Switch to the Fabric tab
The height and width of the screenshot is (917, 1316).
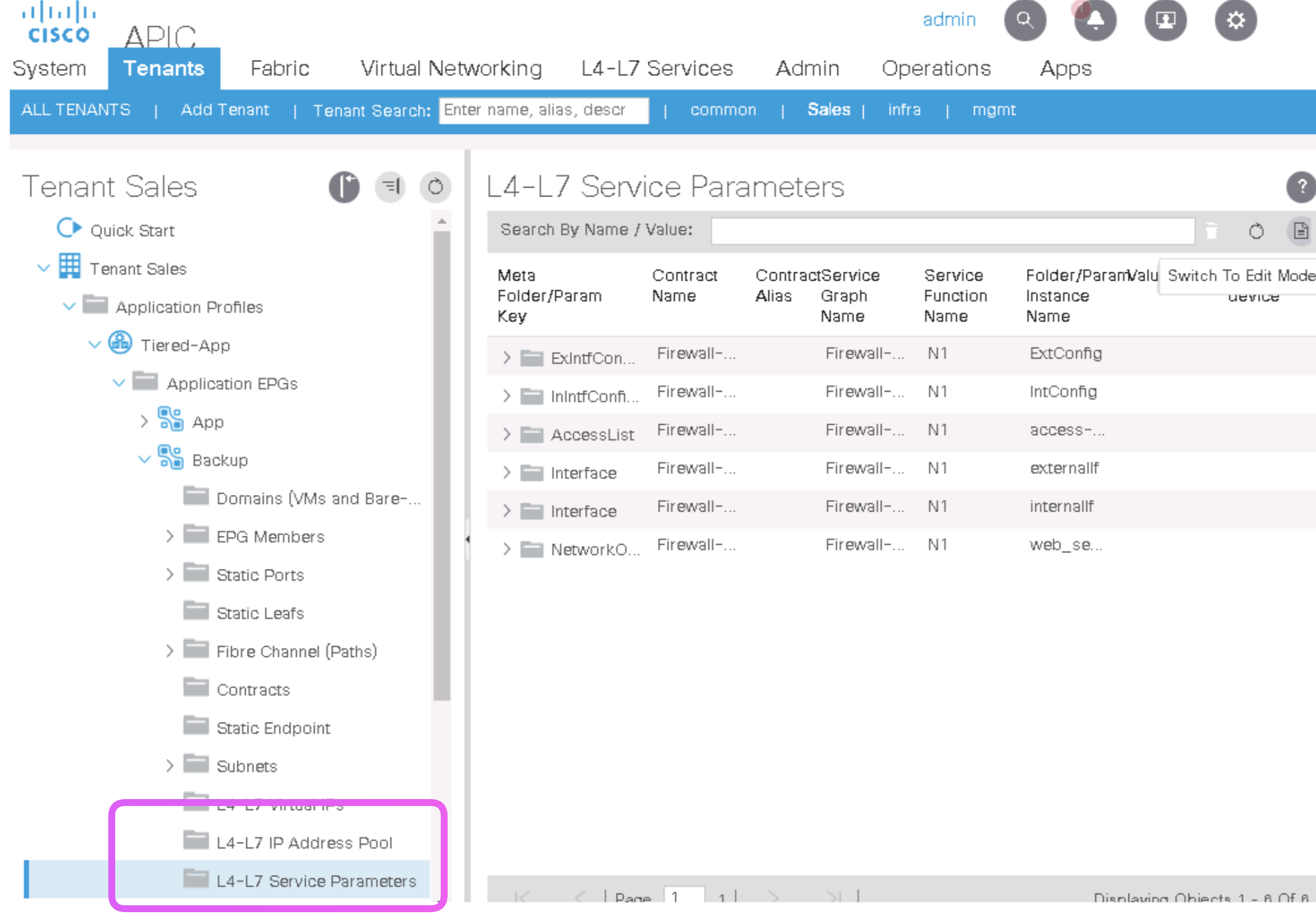[x=279, y=68]
